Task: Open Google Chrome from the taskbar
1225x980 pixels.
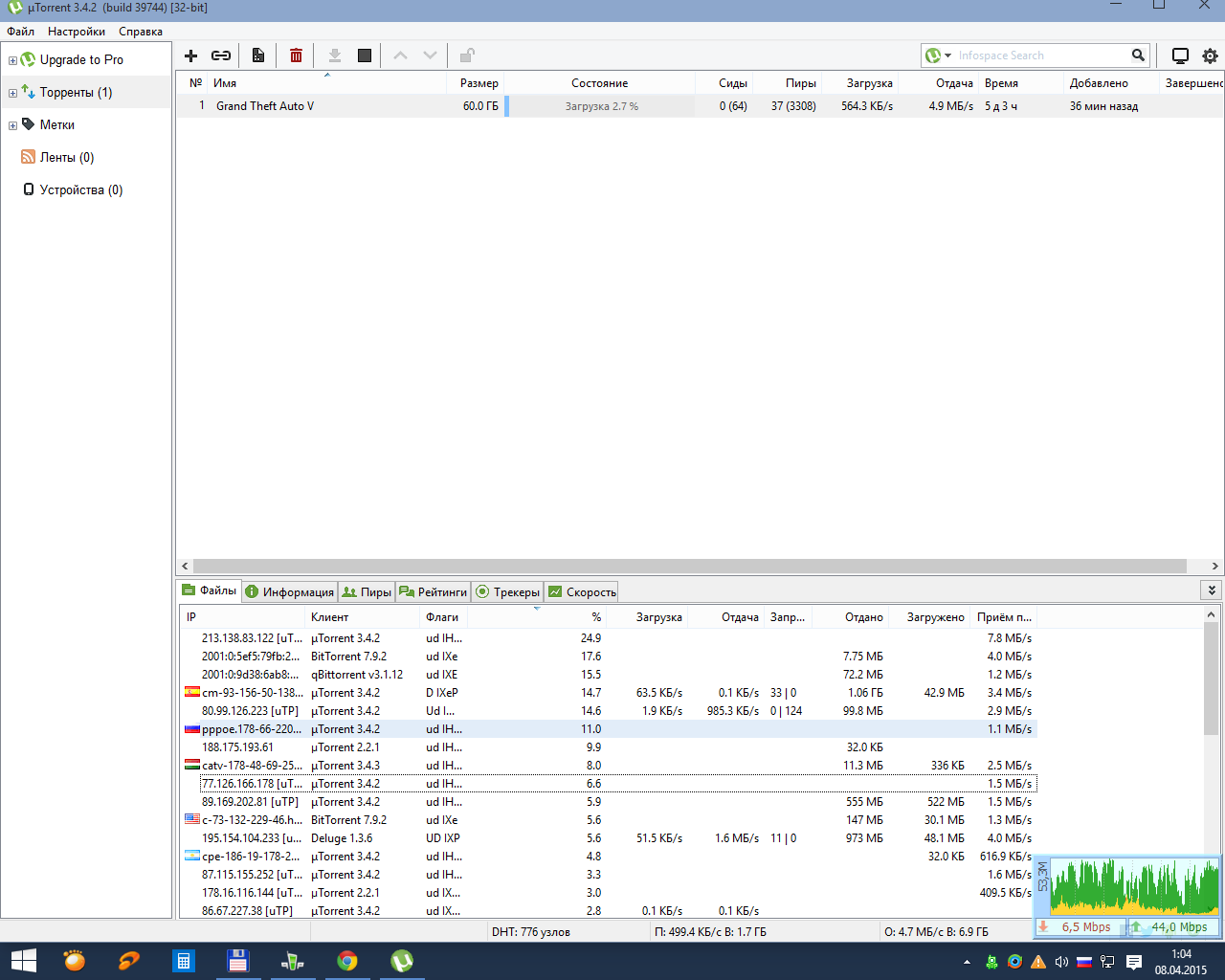Action: [x=347, y=961]
